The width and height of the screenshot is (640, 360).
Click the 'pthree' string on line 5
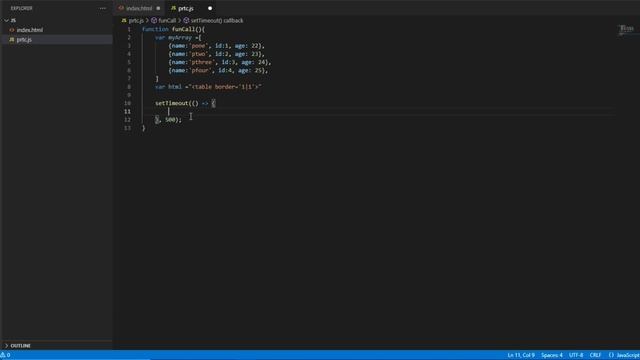(x=202, y=62)
